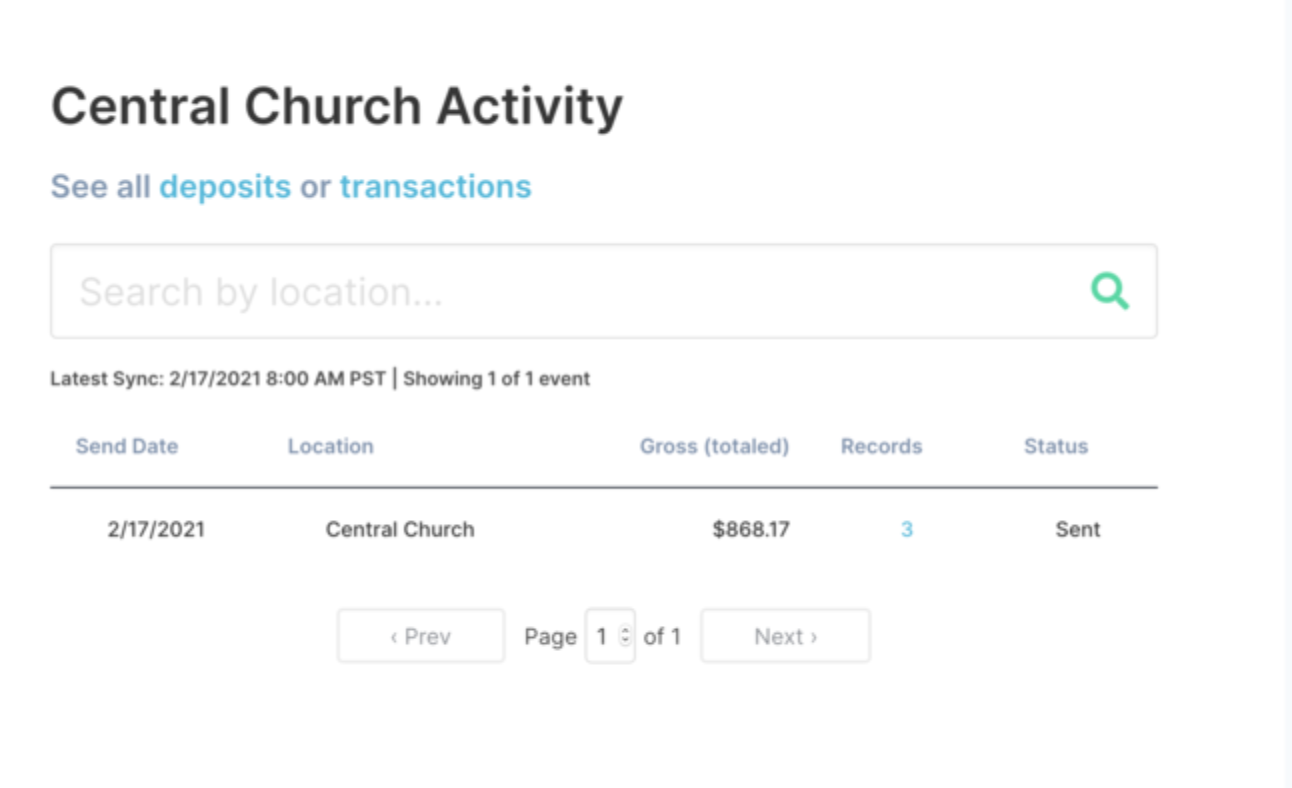Image resolution: width=1292 pixels, height=788 pixels.
Task: Click the page number stepper down arrow
Action: 624,642
